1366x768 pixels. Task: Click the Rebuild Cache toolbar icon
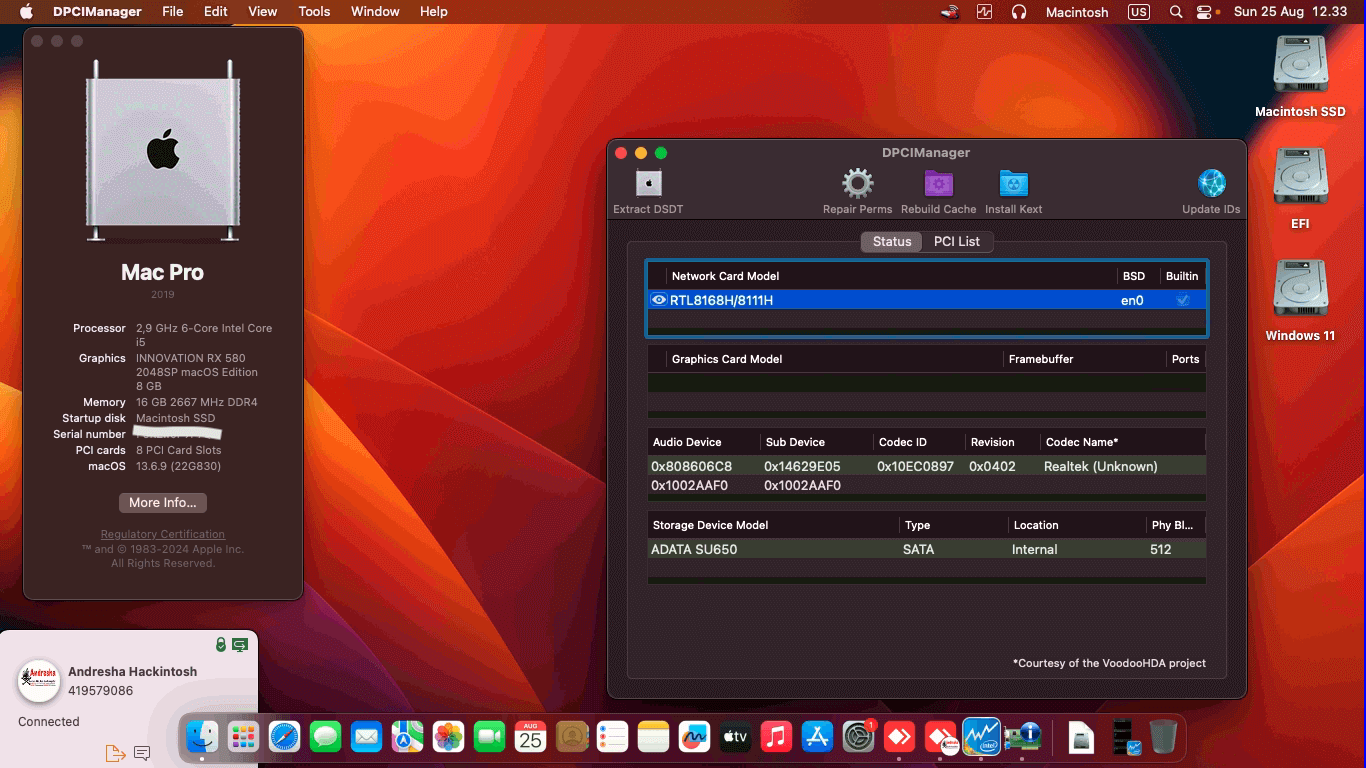click(x=938, y=184)
